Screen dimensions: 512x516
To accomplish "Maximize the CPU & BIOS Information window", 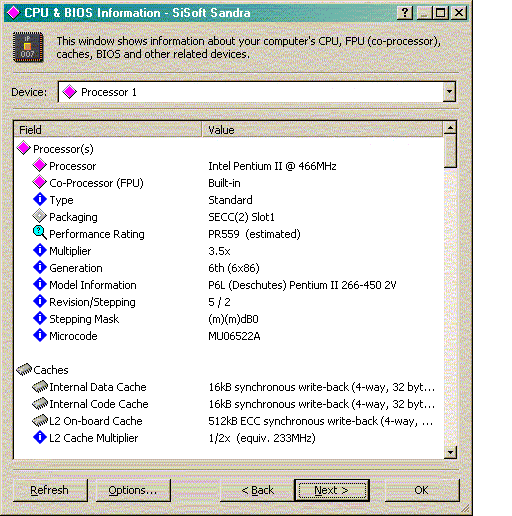I will [440, 13].
